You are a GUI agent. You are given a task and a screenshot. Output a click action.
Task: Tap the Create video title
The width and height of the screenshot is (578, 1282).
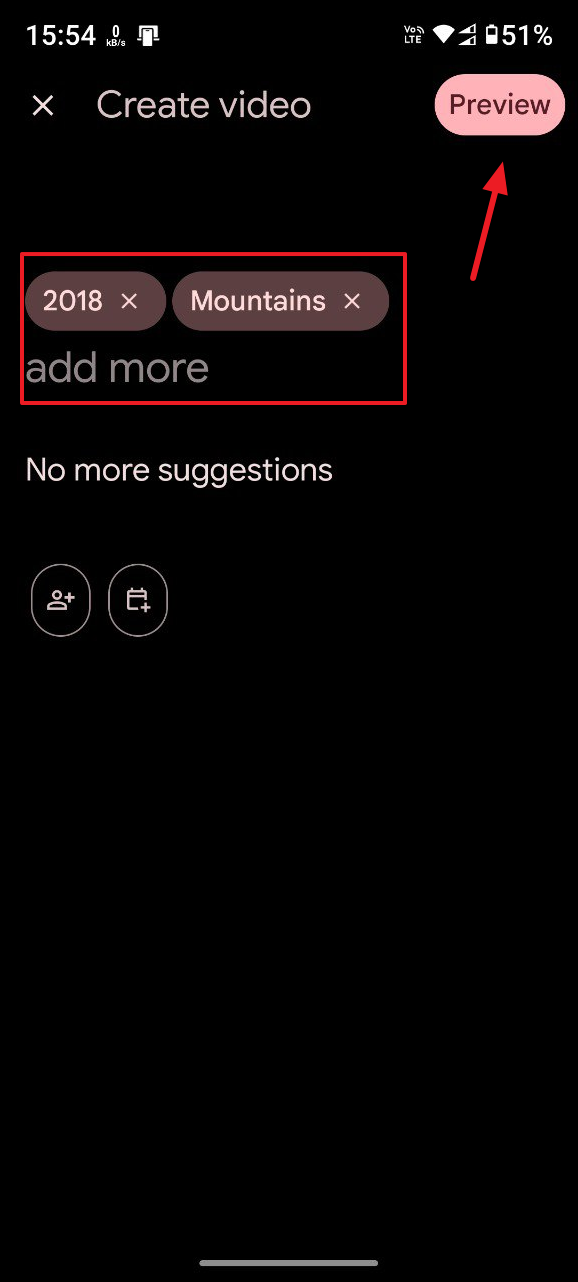pyautogui.click(x=204, y=105)
